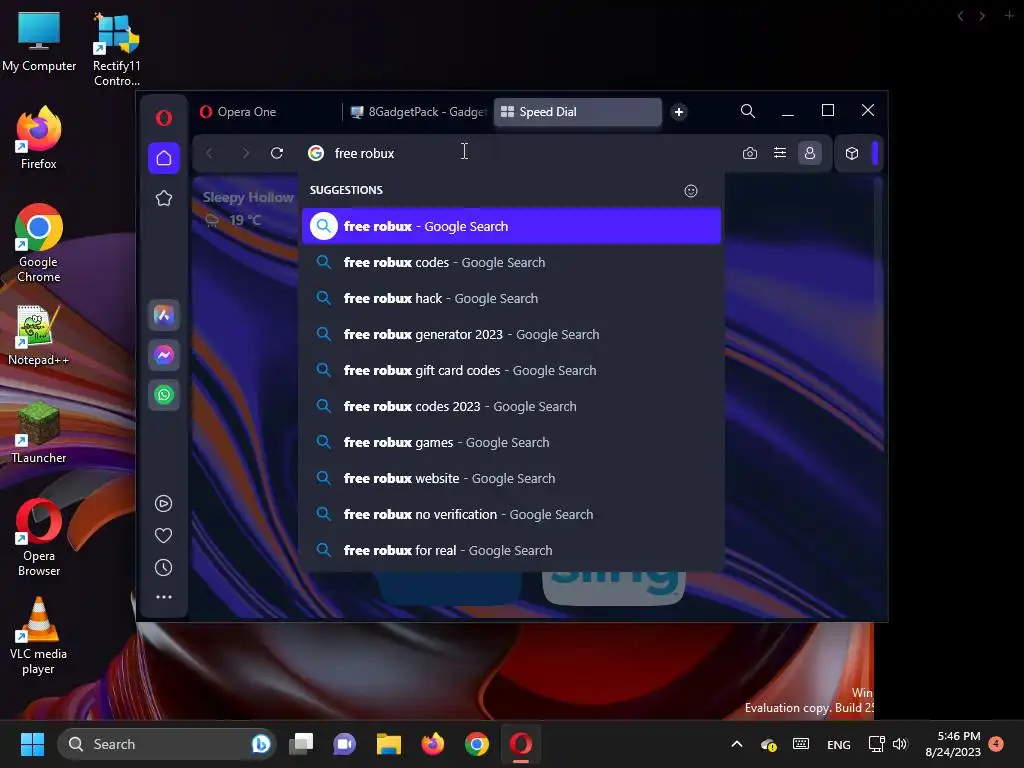Click the Google search engine icon in address bar

[316, 153]
